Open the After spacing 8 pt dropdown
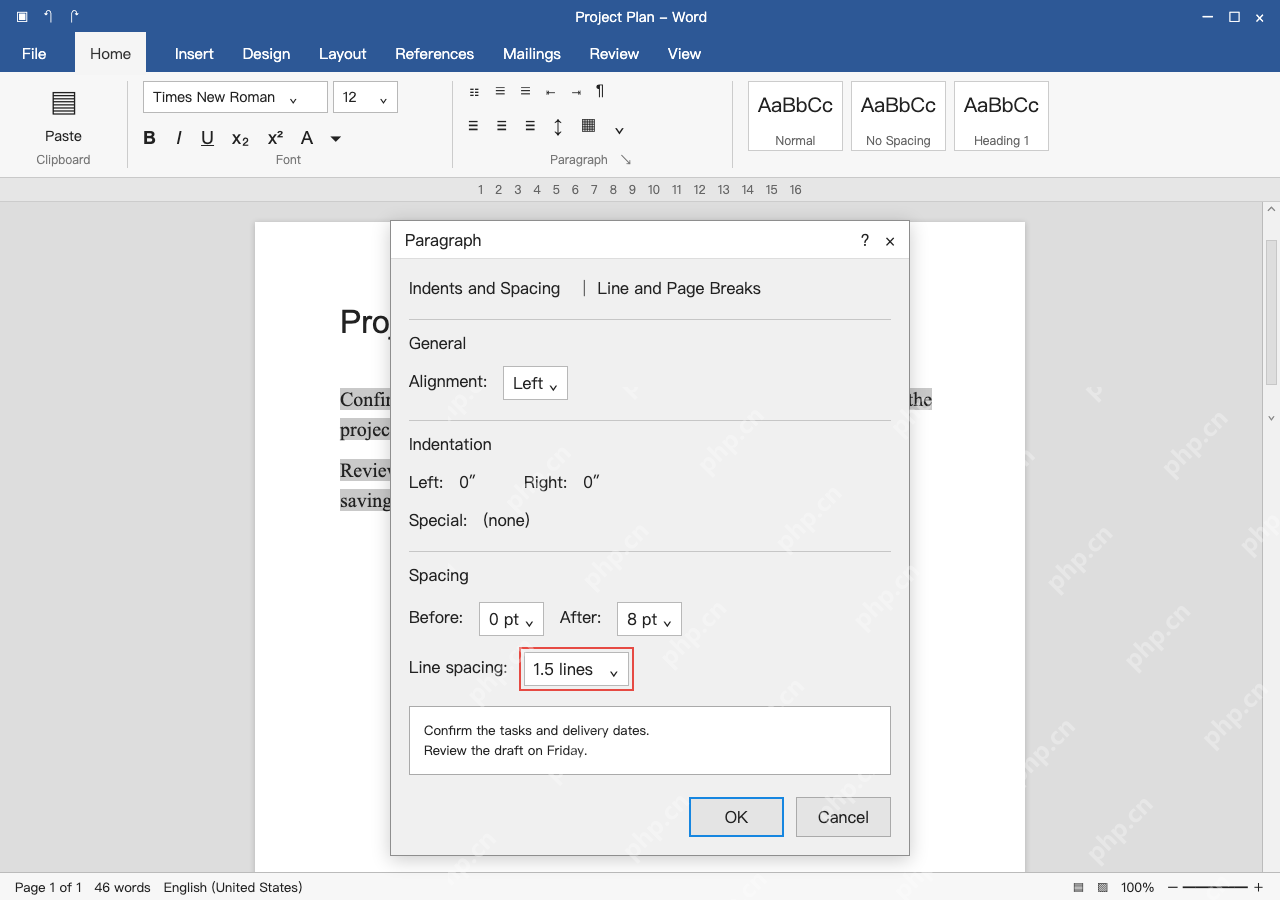Viewport: 1280px width, 900px height. (649, 619)
